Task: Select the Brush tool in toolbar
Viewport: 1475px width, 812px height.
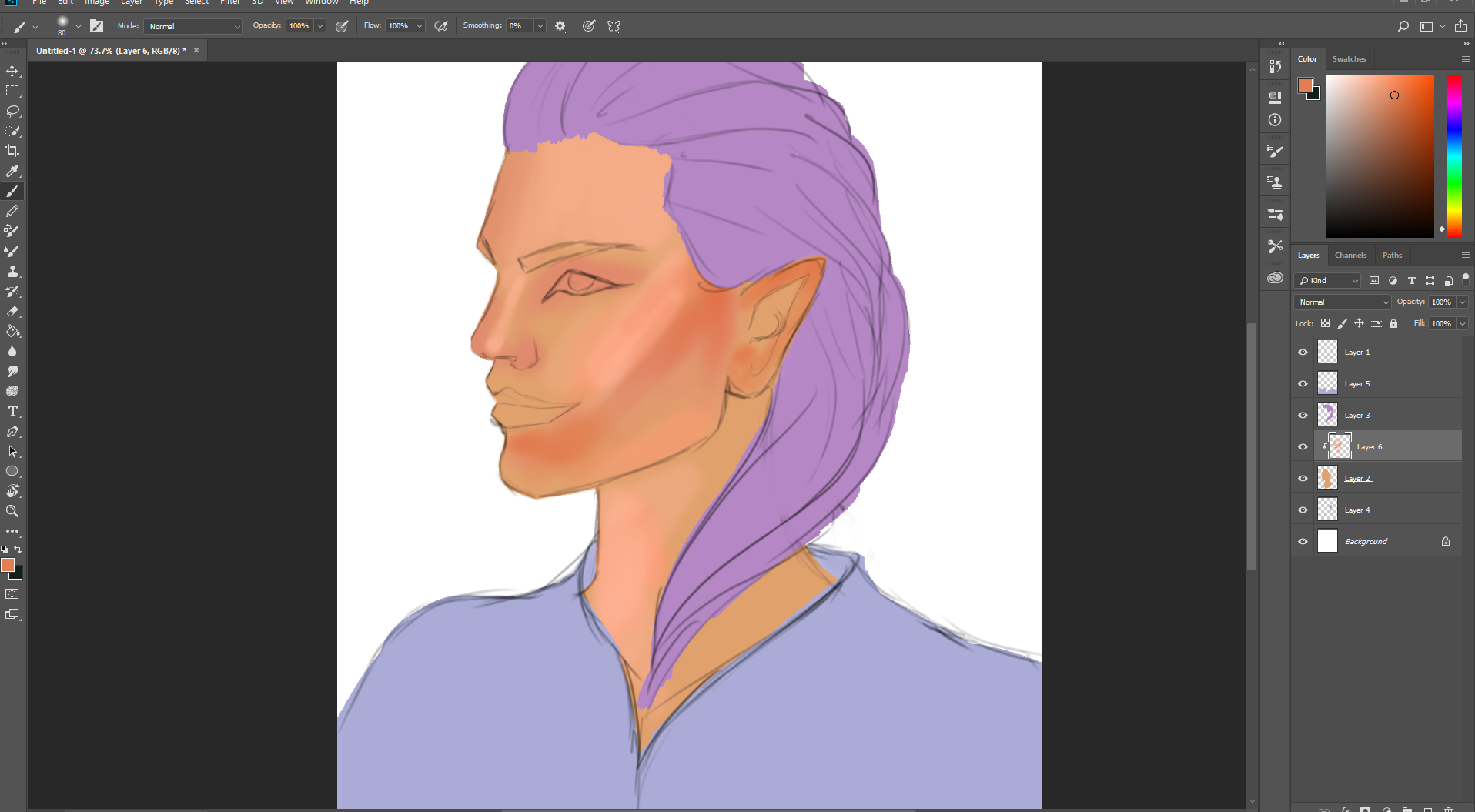Action: [12, 191]
